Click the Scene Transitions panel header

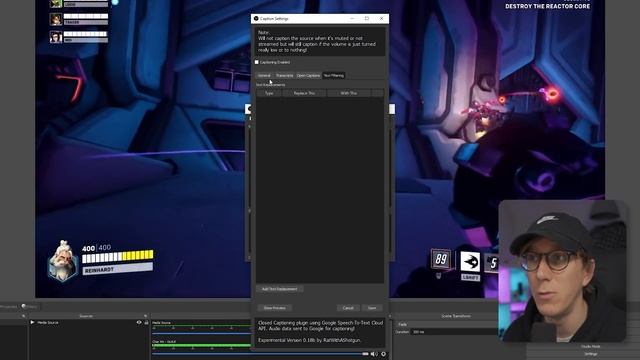pyautogui.click(x=456, y=316)
